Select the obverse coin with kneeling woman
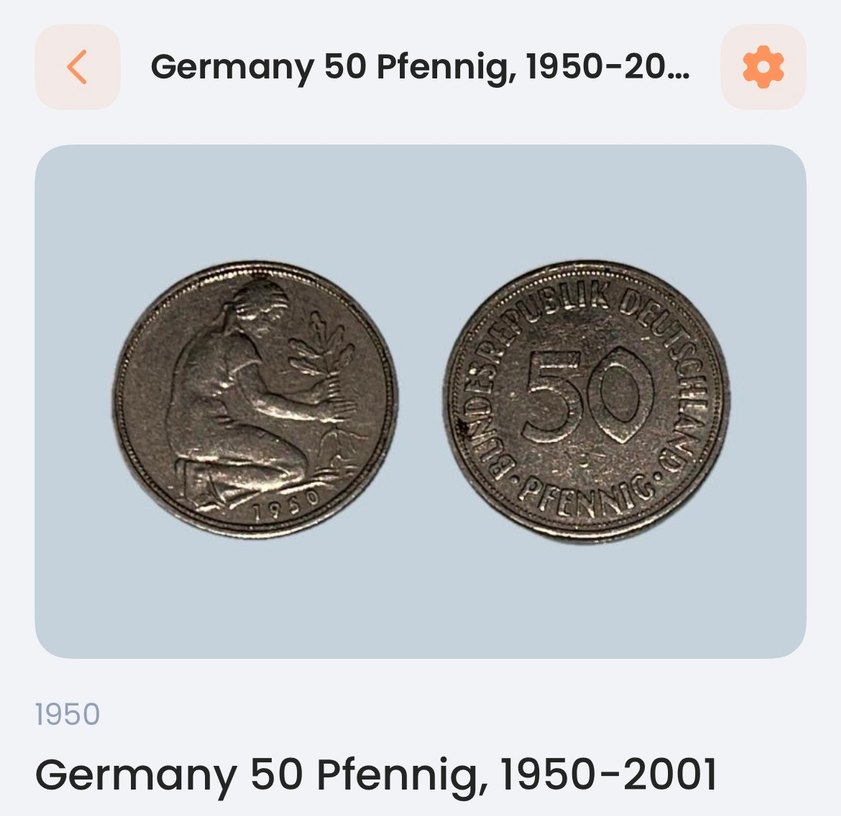This screenshot has height=816, width=841. point(255,400)
